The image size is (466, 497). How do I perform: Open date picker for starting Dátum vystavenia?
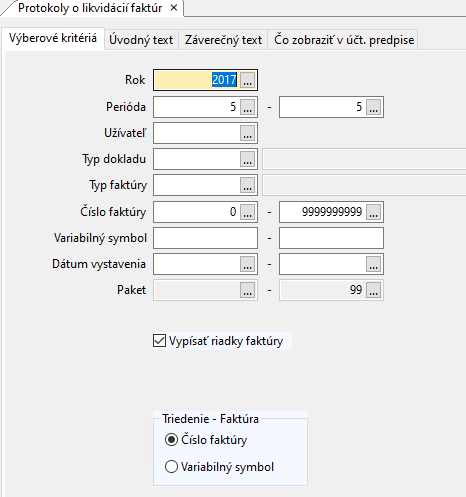click(x=247, y=264)
